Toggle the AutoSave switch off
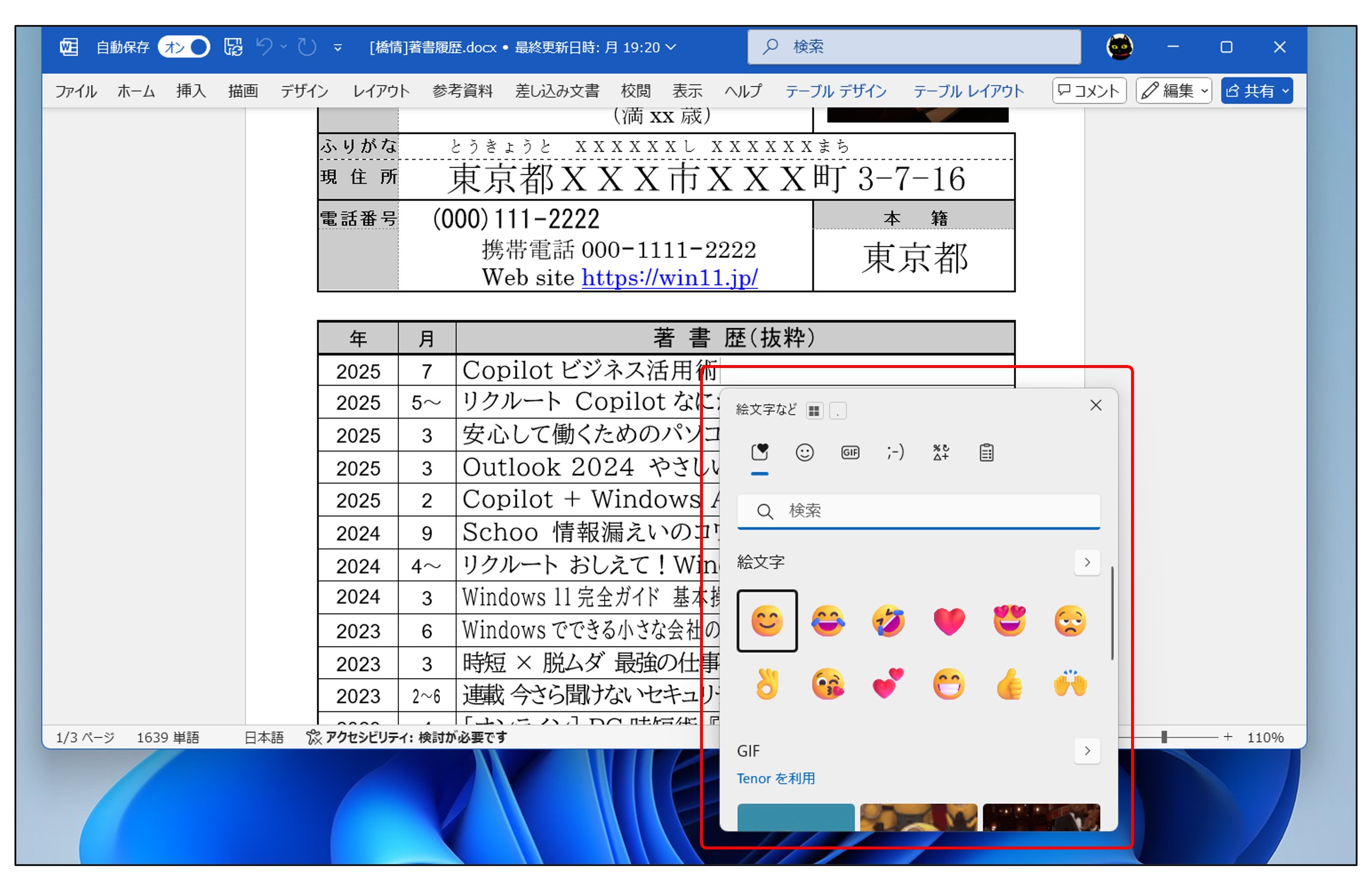 click(x=185, y=47)
